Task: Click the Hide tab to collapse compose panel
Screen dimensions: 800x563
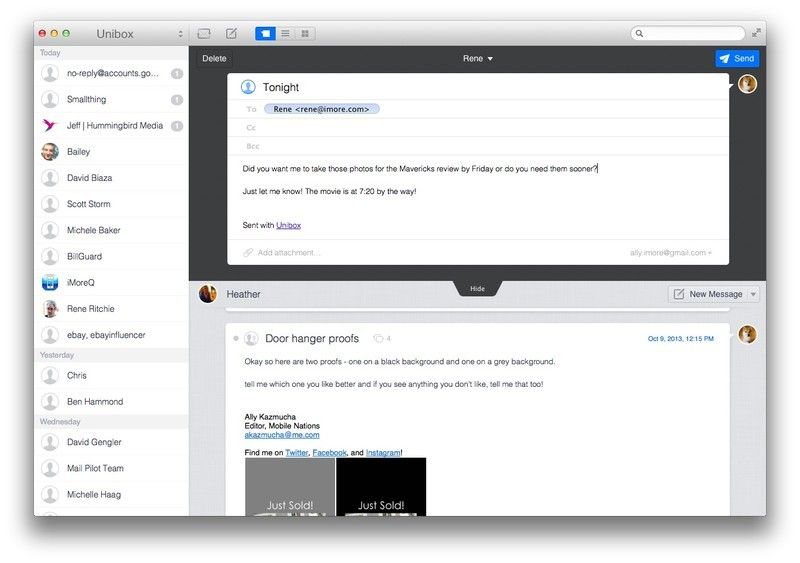Action: coord(477,288)
